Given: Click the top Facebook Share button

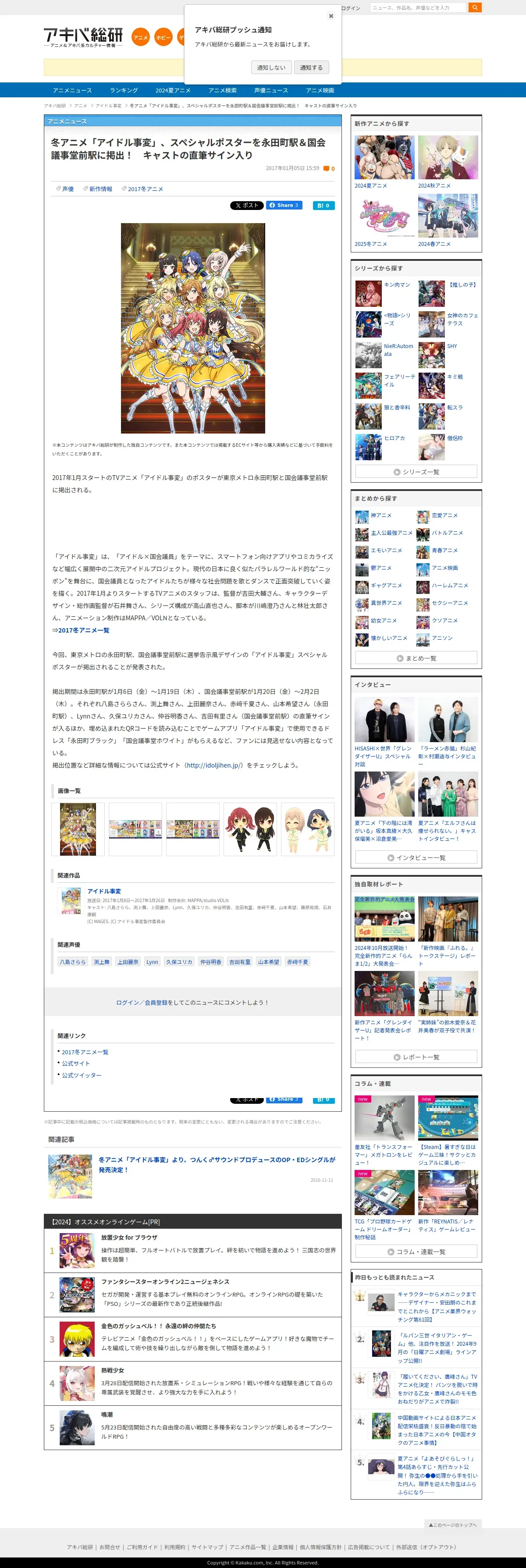Looking at the screenshot, I should click(284, 205).
